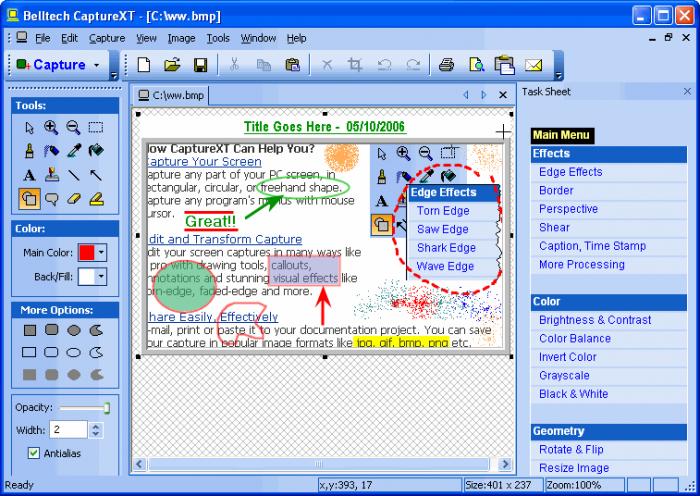This screenshot has width=700, height=496.
Task: Click the New document toolbar icon
Action: click(144, 65)
